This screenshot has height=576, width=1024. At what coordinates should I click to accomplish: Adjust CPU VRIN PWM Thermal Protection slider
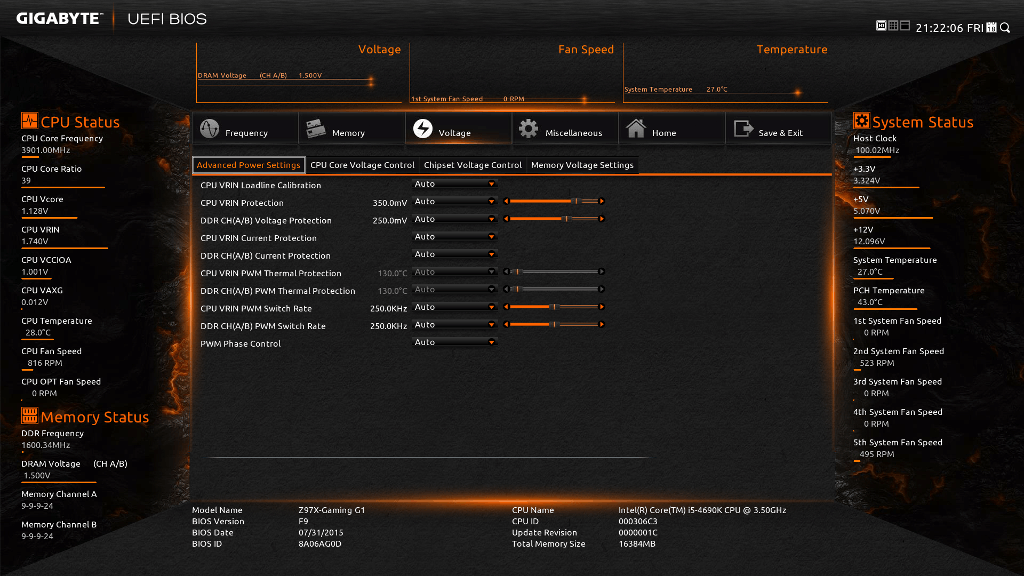click(x=554, y=272)
